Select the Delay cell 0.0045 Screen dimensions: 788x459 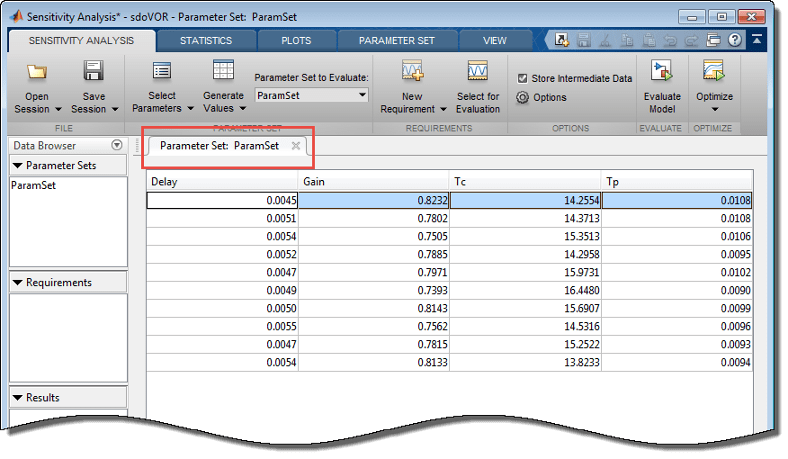tap(222, 201)
